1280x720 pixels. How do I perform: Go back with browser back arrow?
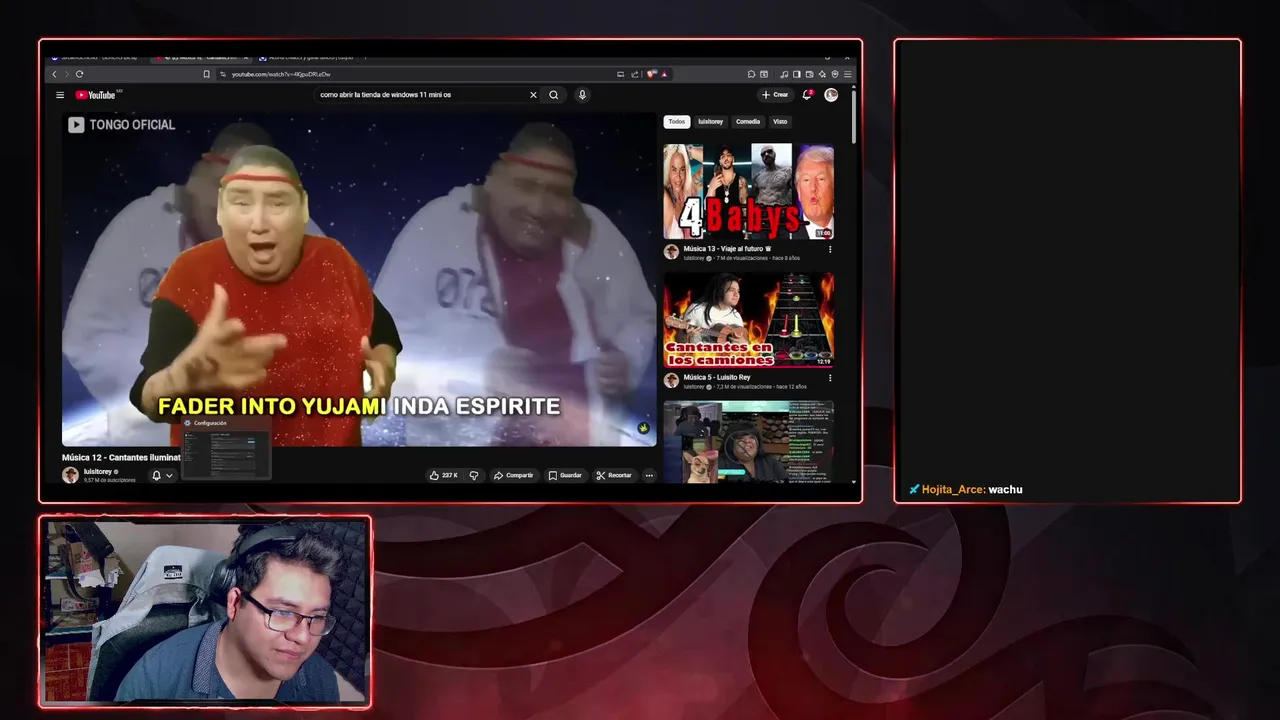(x=55, y=74)
